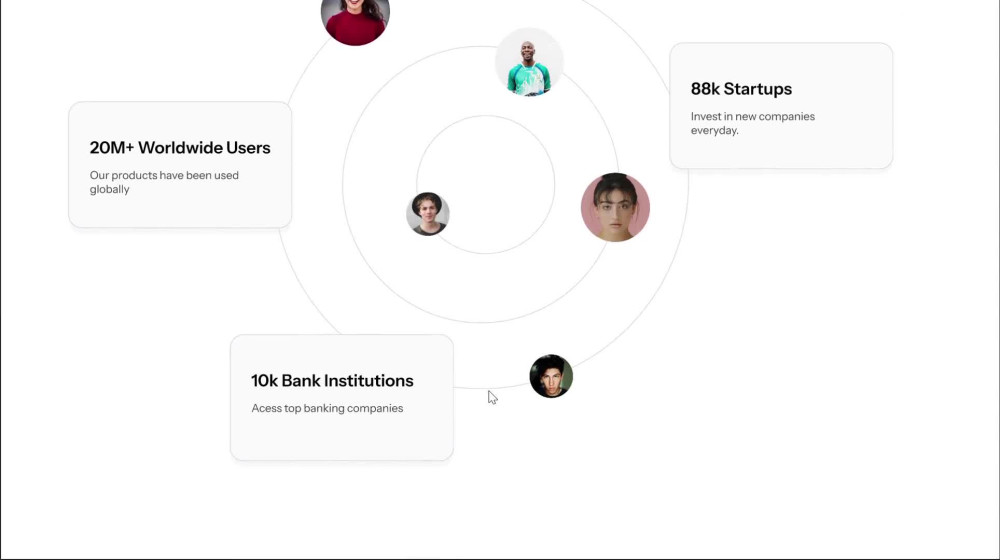1000x560 pixels.
Task: Click the woman in red sweater avatar
Action: 355,18
